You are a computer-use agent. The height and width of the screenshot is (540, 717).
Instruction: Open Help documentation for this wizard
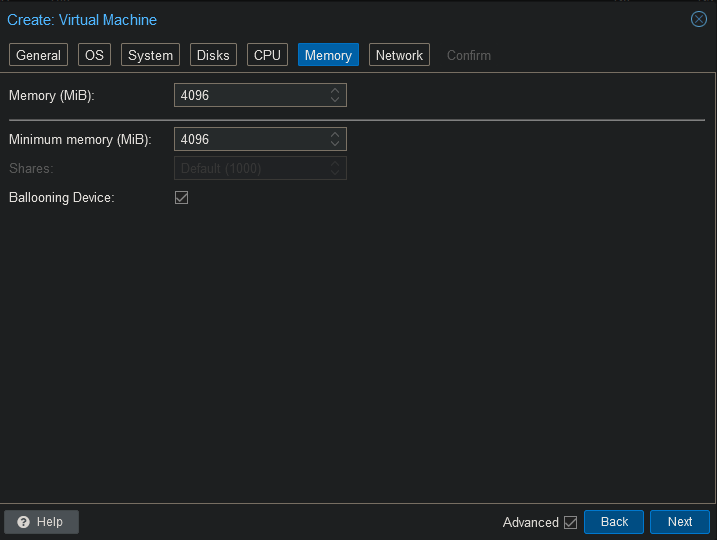point(41,522)
